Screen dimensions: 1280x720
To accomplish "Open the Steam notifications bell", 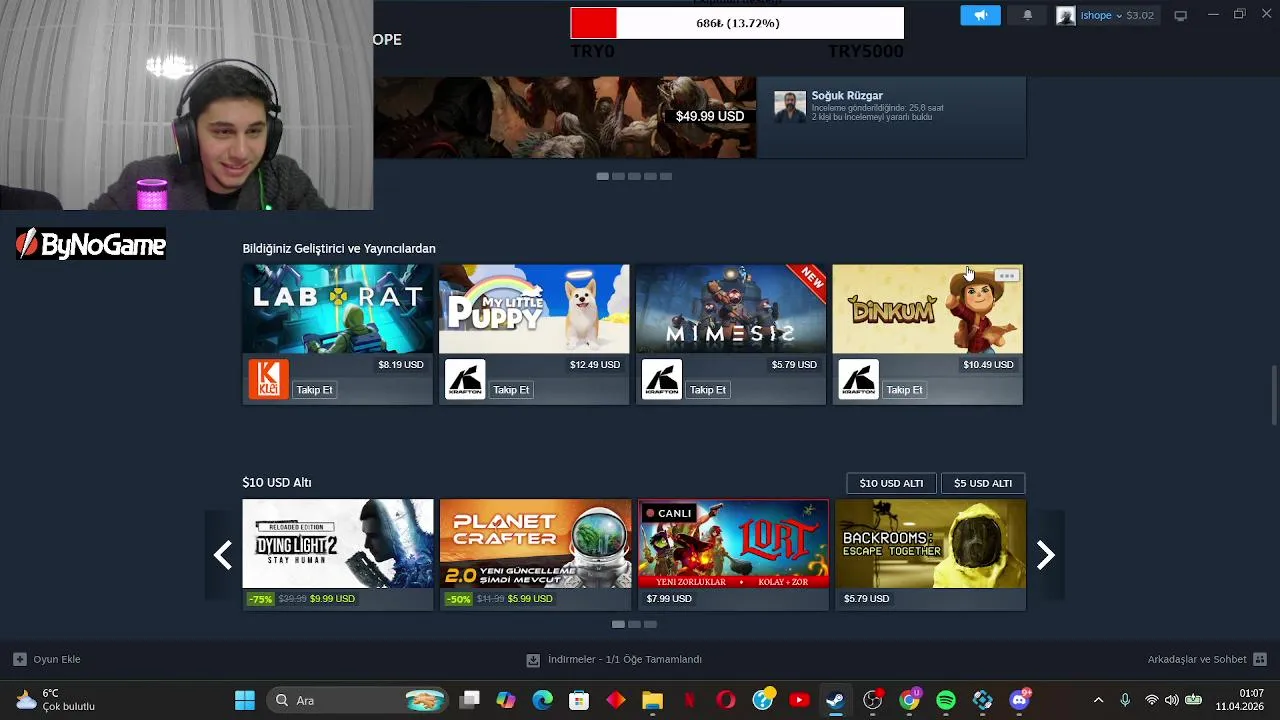I will point(1027,15).
